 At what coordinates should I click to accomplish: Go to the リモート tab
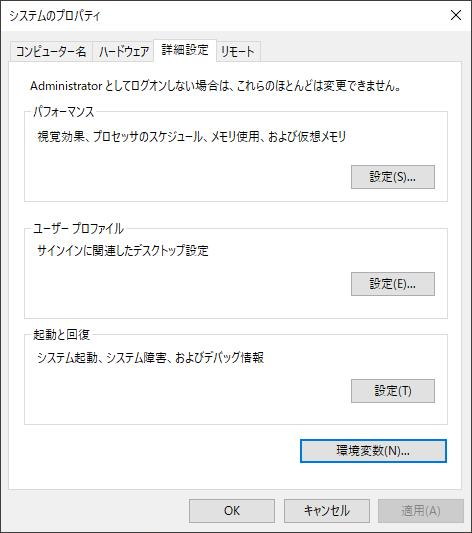point(238,52)
